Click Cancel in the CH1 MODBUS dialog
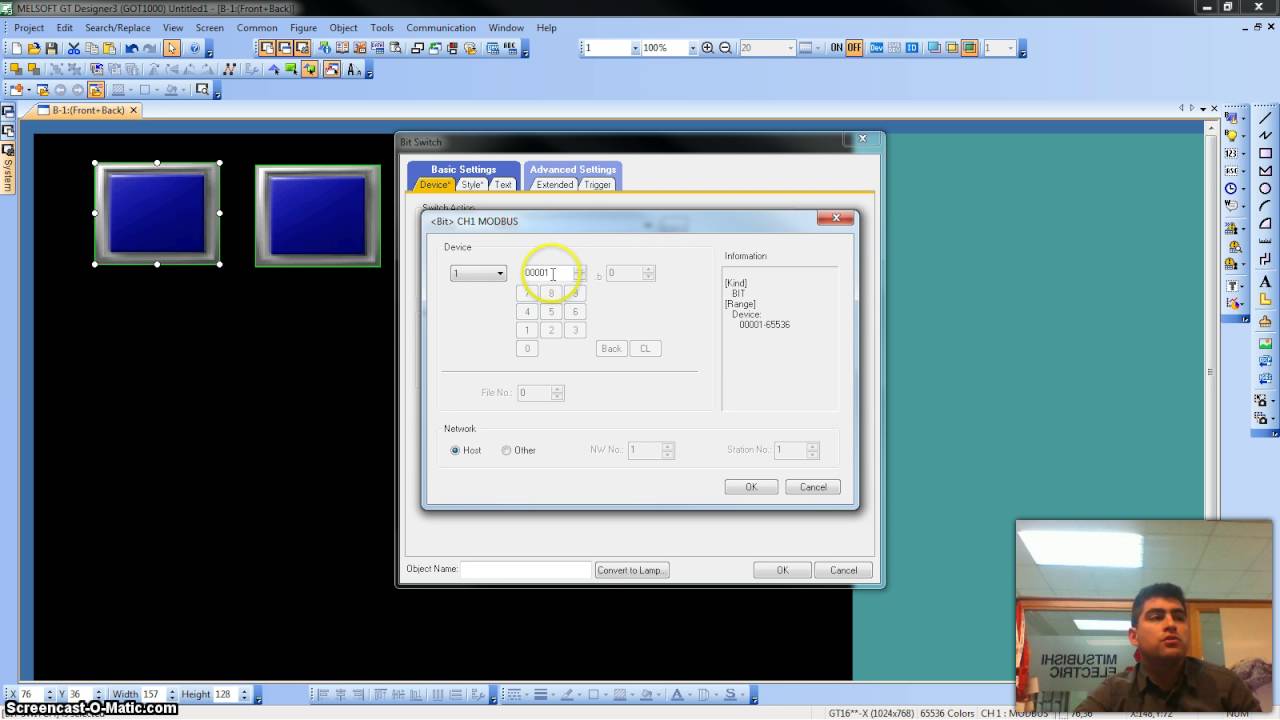This screenshot has height=720, width=1280. click(813, 487)
